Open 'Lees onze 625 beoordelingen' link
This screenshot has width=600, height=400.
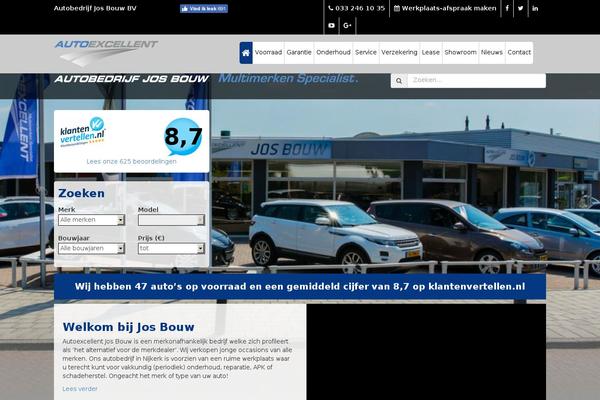tap(132, 161)
